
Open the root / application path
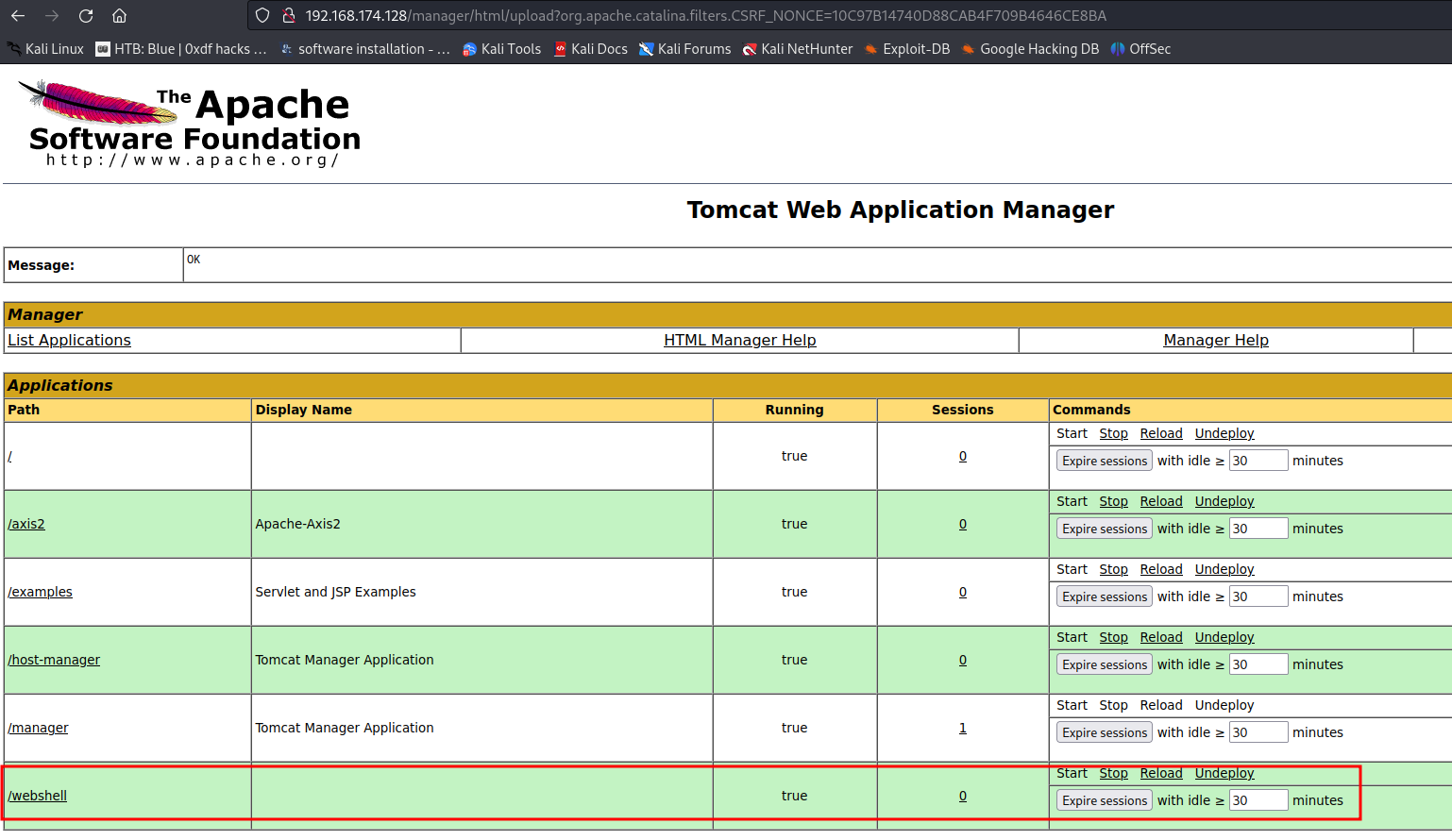[x=9, y=456]
